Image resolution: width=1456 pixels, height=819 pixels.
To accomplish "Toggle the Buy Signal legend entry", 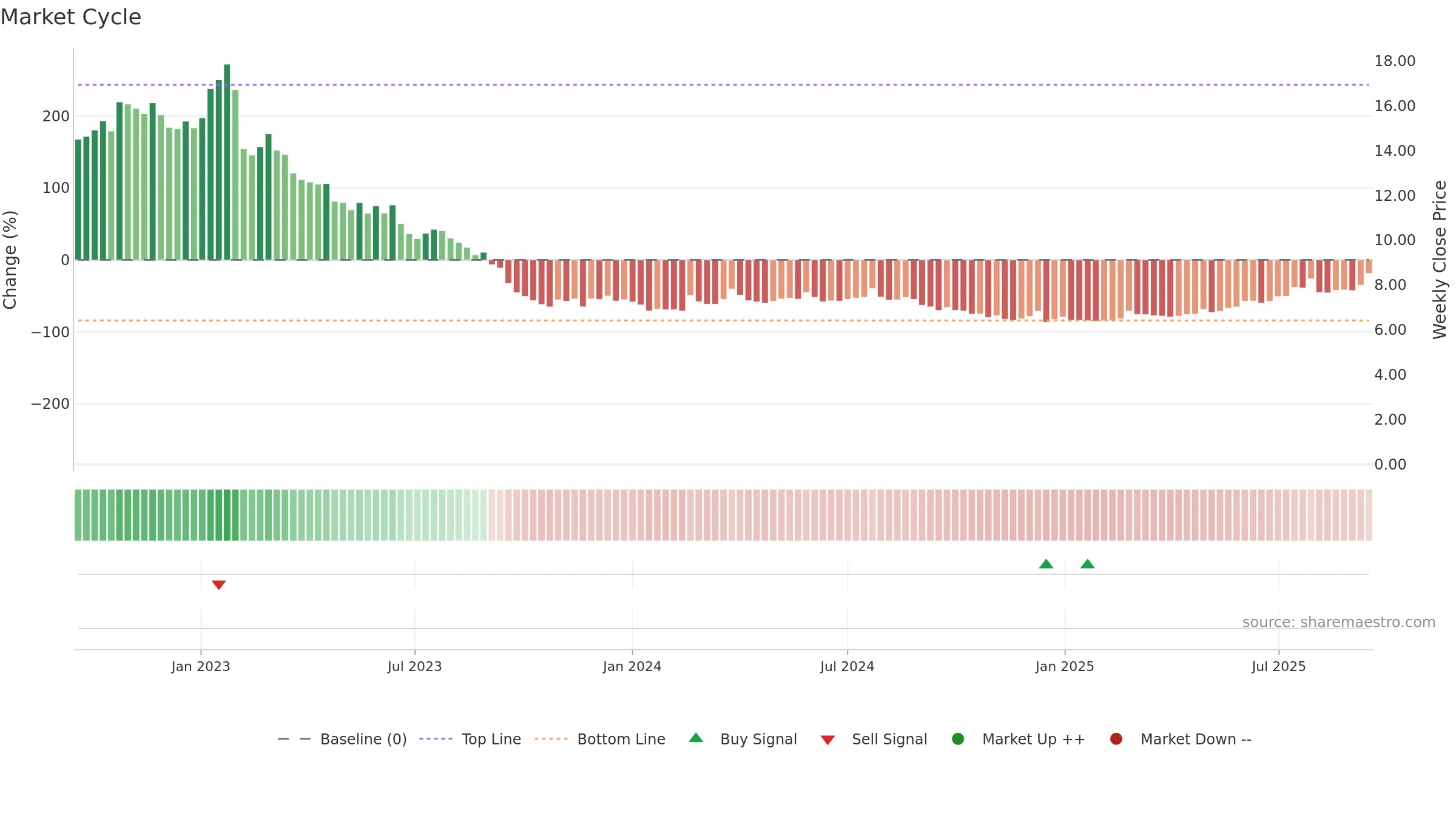I will 743,739.
